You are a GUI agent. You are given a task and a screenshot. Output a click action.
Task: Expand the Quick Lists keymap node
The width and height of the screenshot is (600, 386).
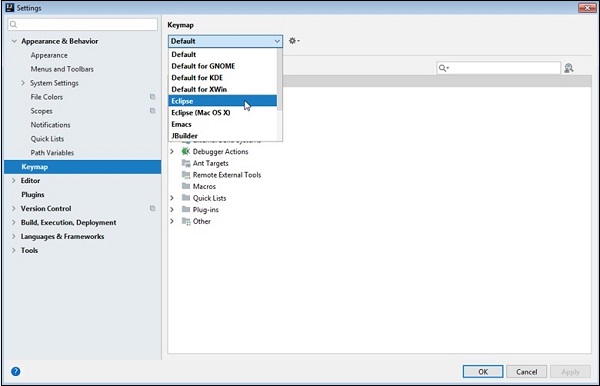point(172,198)
